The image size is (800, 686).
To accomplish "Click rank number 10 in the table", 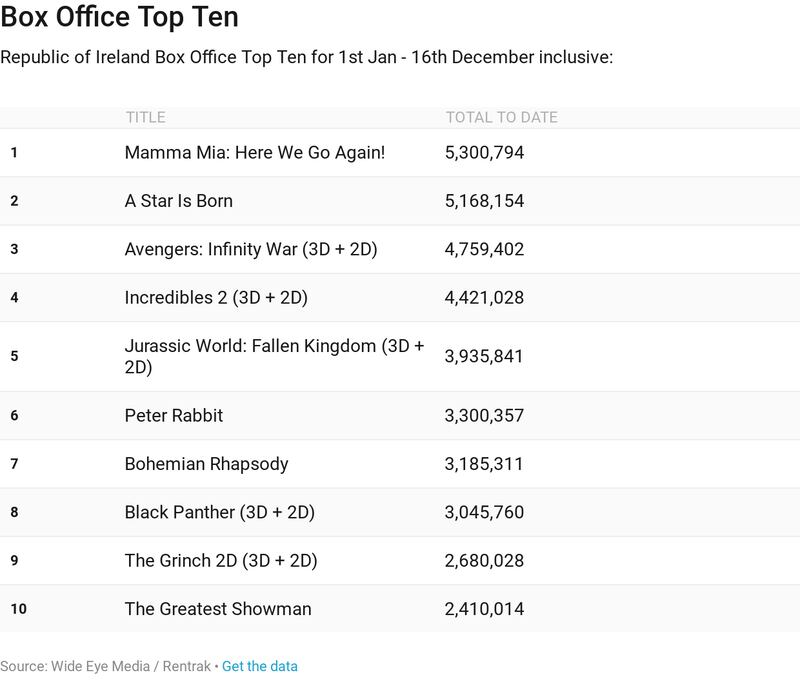I will click(x=18, y=609).
